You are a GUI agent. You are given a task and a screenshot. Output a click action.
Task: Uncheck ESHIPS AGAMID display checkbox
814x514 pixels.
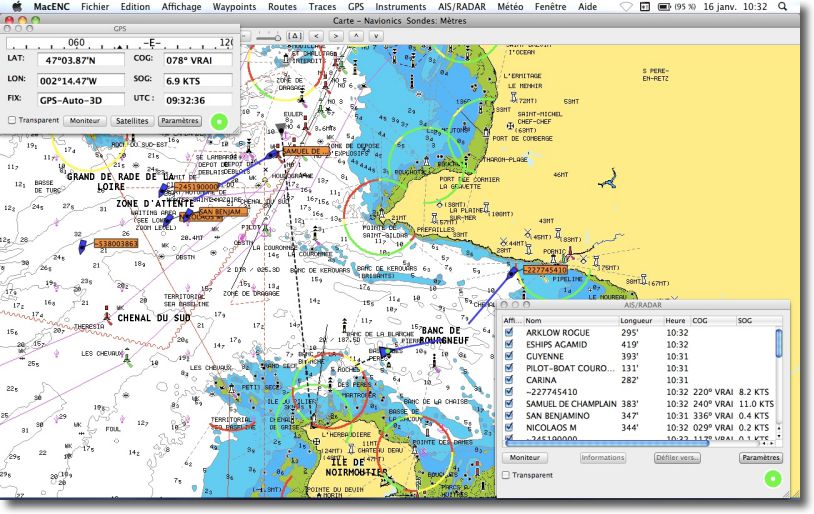click(x=509, y=344)
